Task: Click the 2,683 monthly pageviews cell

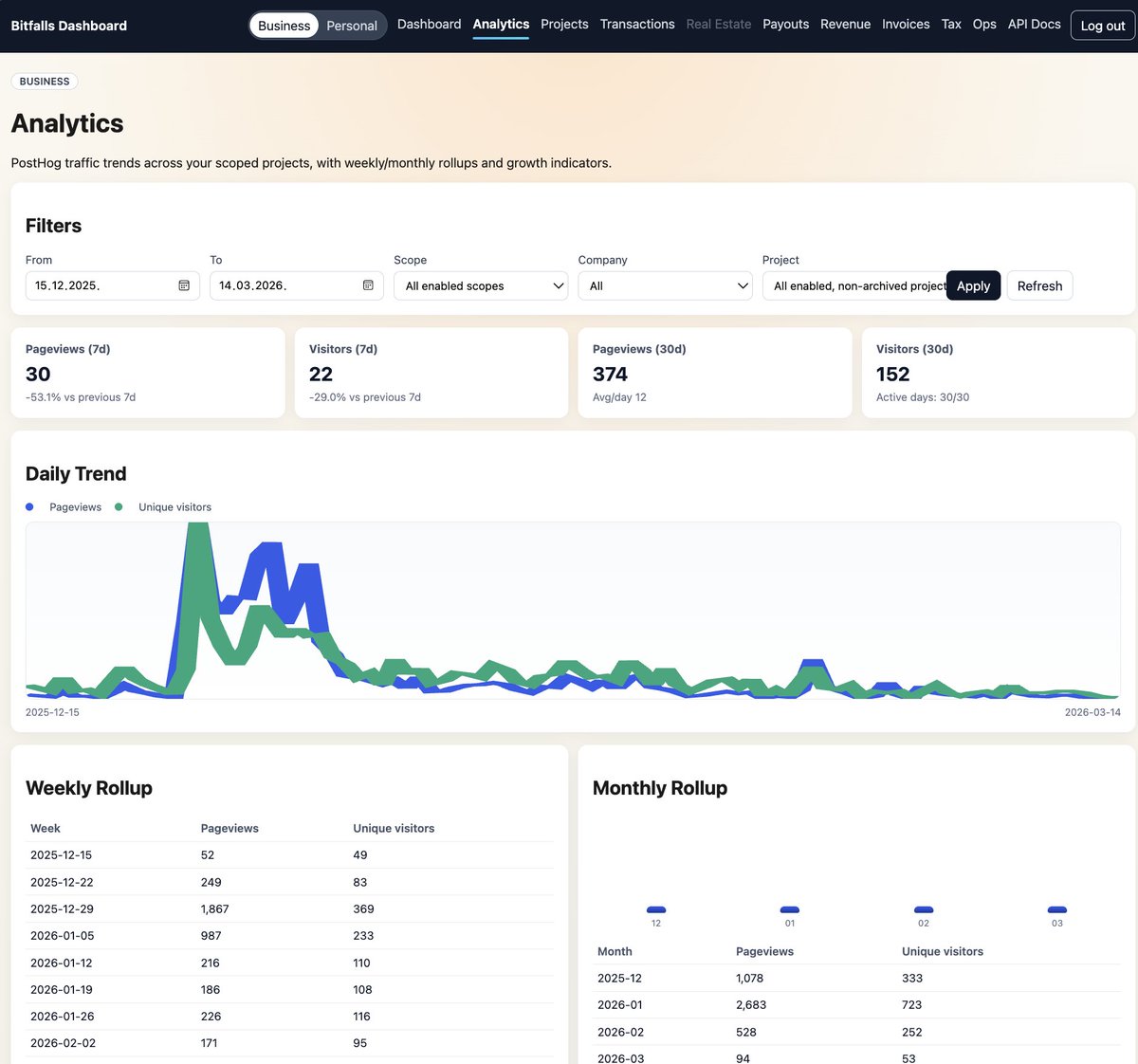Action: (x=751, y=1005)
